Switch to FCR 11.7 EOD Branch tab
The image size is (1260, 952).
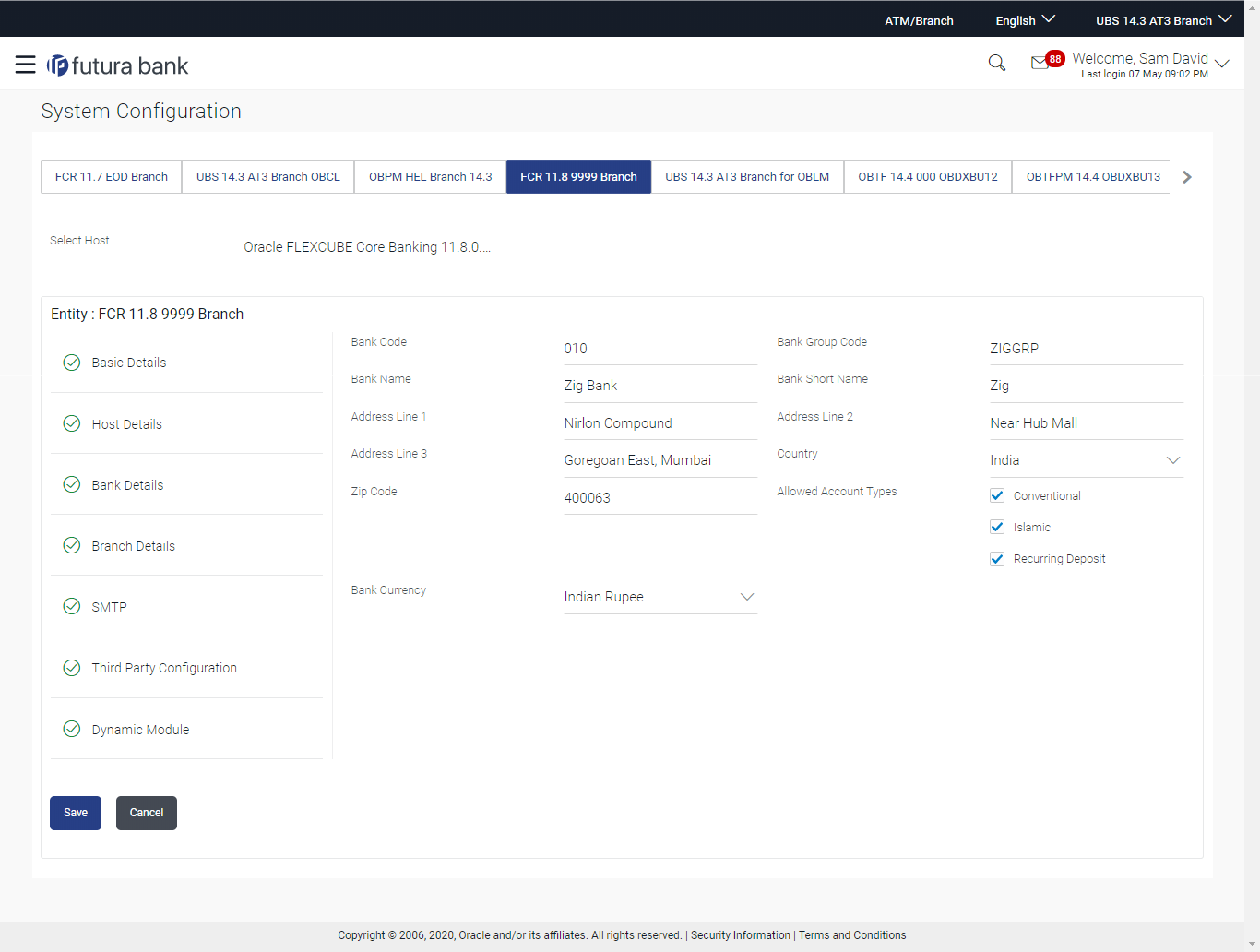[112, 176]
